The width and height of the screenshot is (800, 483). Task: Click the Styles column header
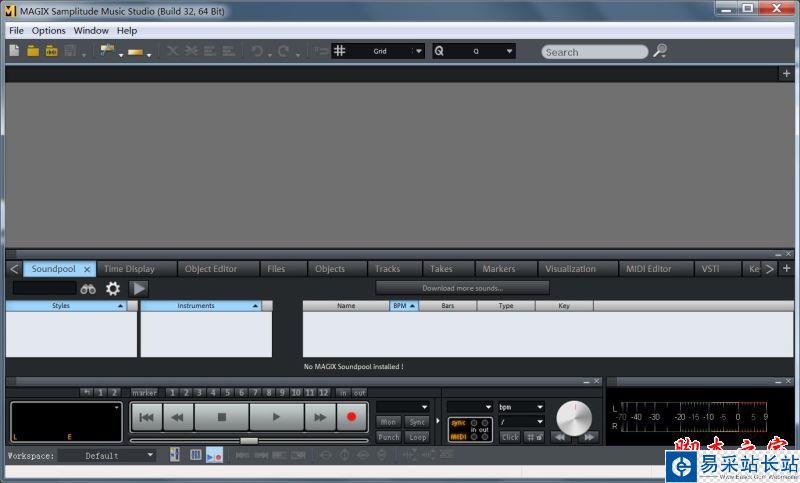point(66,306)
